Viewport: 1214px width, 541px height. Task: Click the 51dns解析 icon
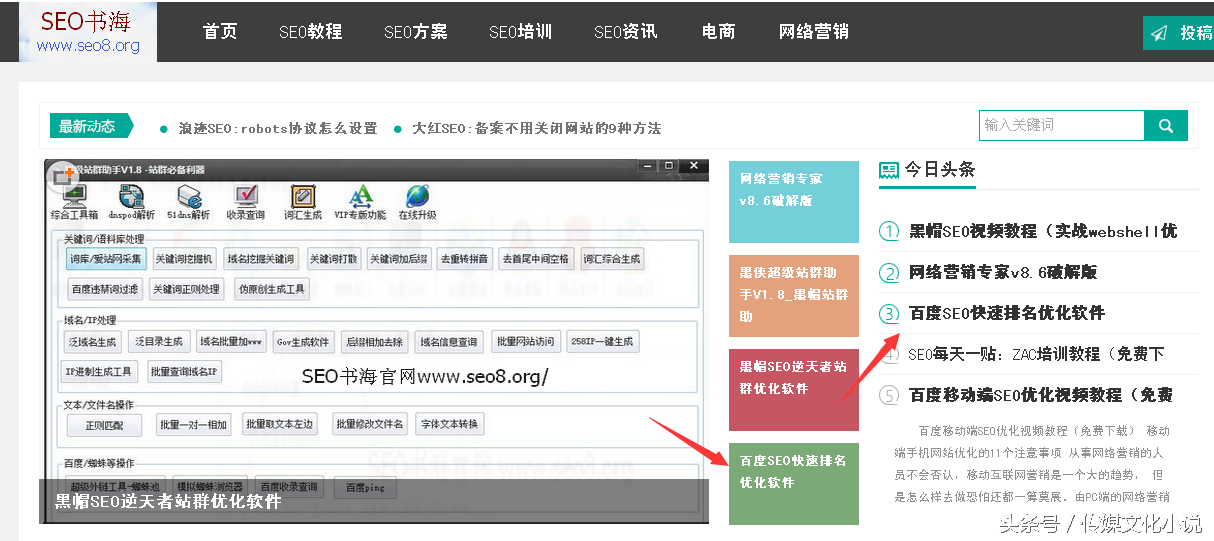click(188, 202)
